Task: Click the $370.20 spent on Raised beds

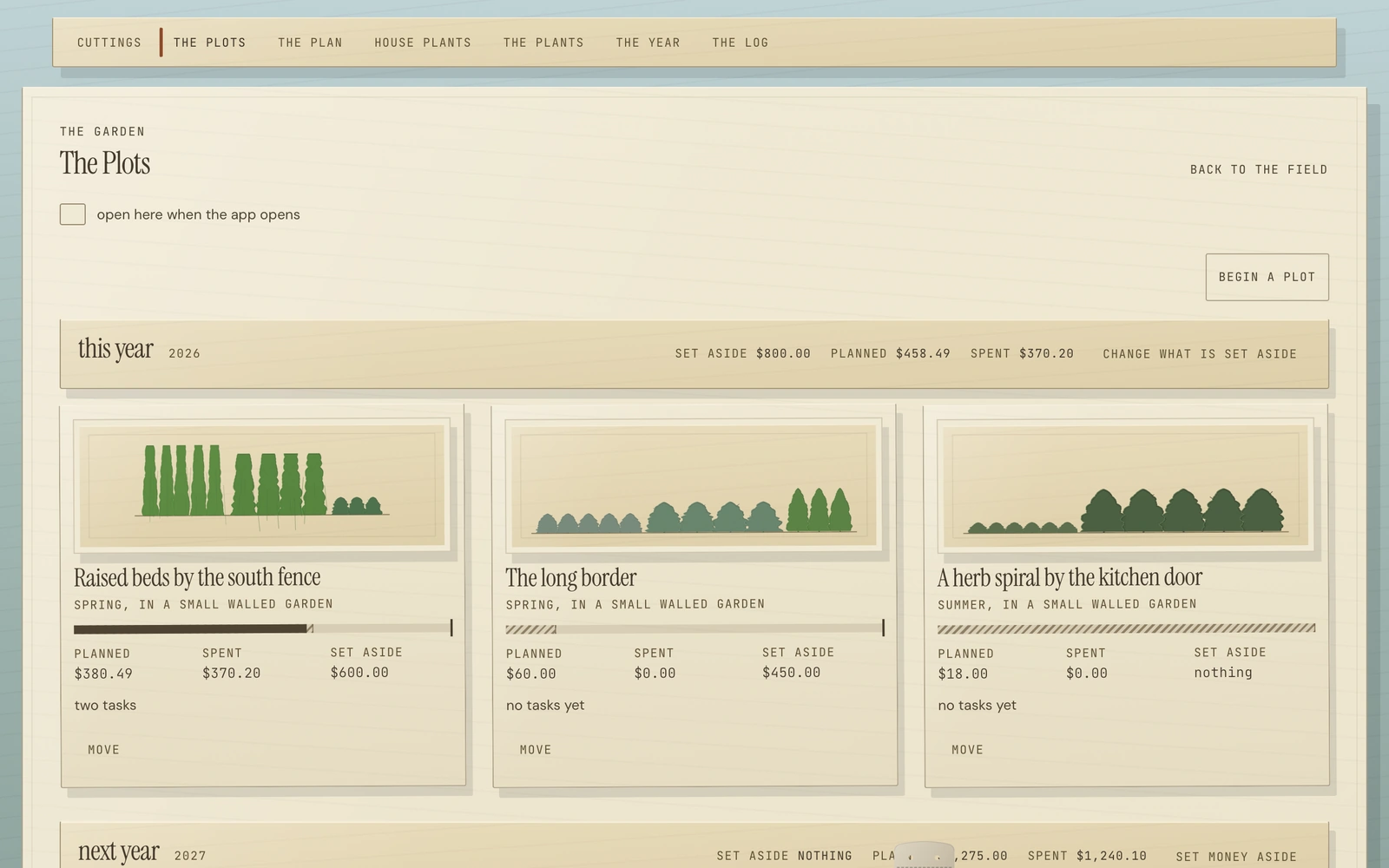Action: tap(232, 673)
